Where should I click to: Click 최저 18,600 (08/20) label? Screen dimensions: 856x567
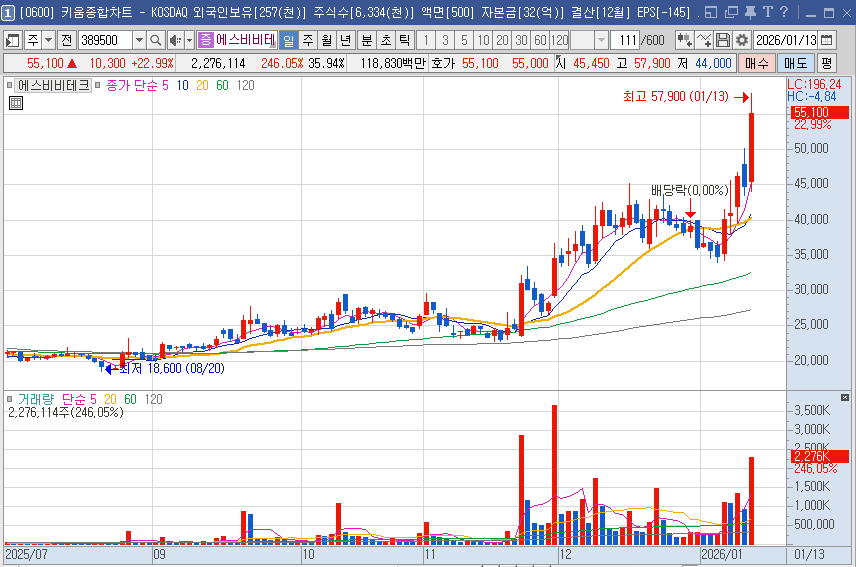[x=171, y=368]
